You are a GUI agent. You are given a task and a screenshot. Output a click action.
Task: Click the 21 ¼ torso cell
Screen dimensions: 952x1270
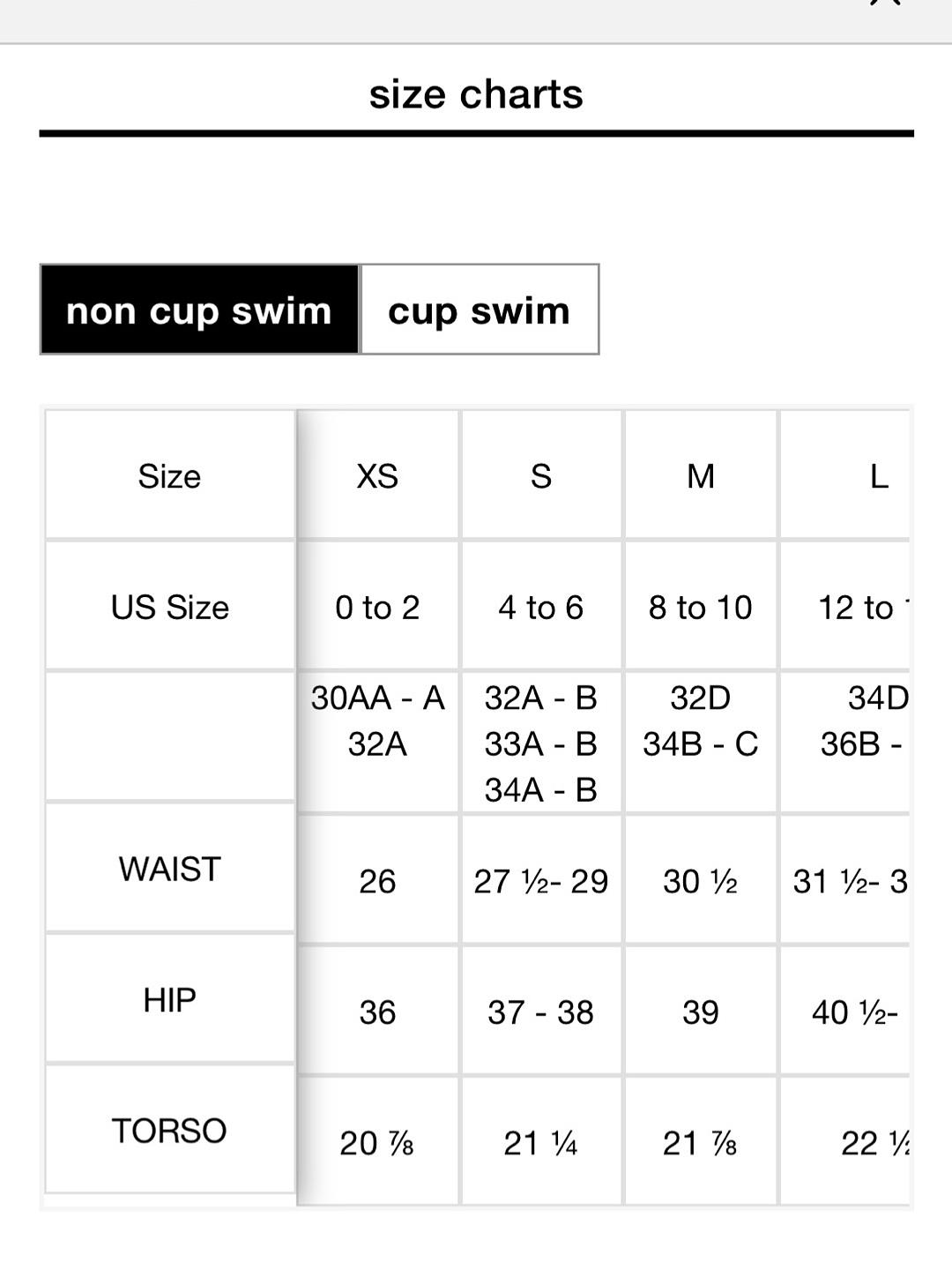point(541,1143)
